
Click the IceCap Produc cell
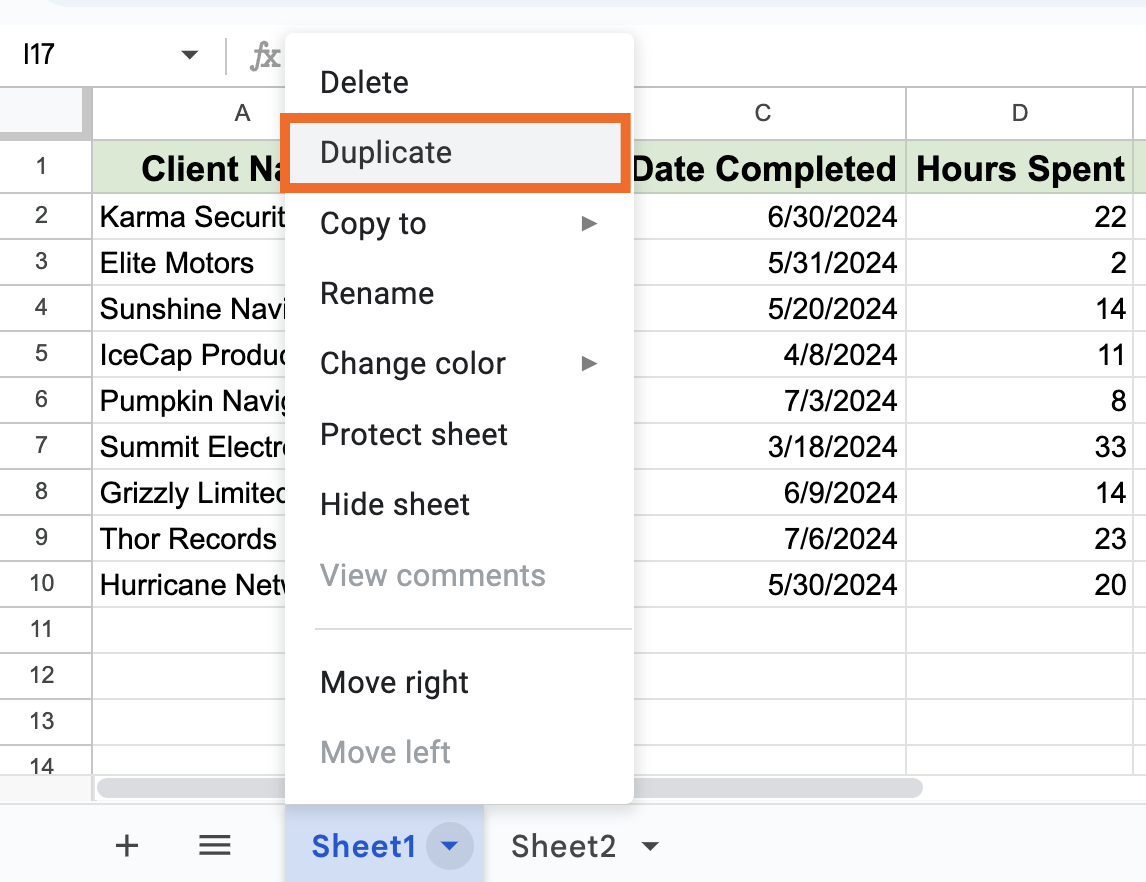pyautogui.click(x=189, y=354)
